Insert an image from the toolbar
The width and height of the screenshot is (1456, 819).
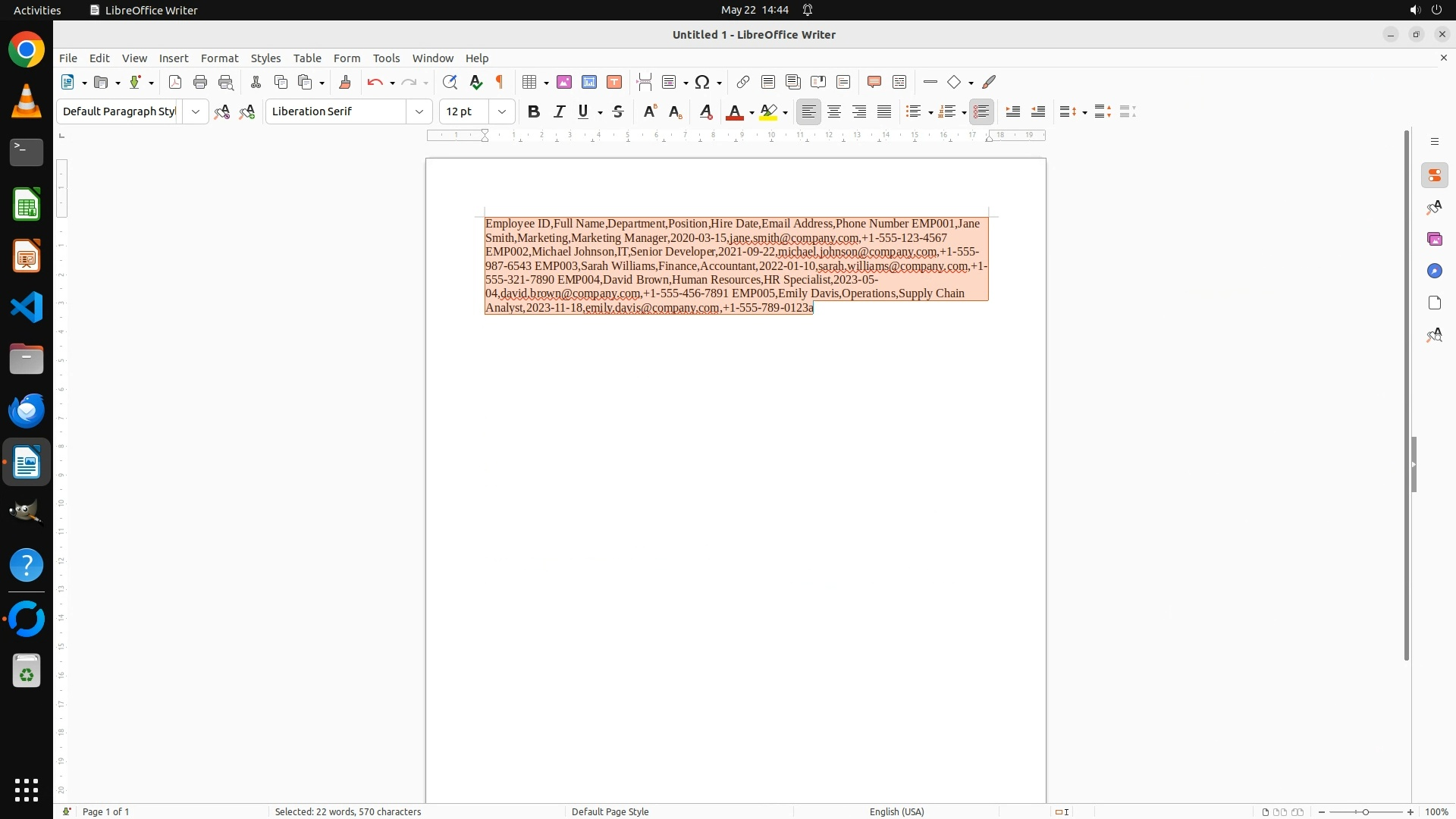click(564, 83)
